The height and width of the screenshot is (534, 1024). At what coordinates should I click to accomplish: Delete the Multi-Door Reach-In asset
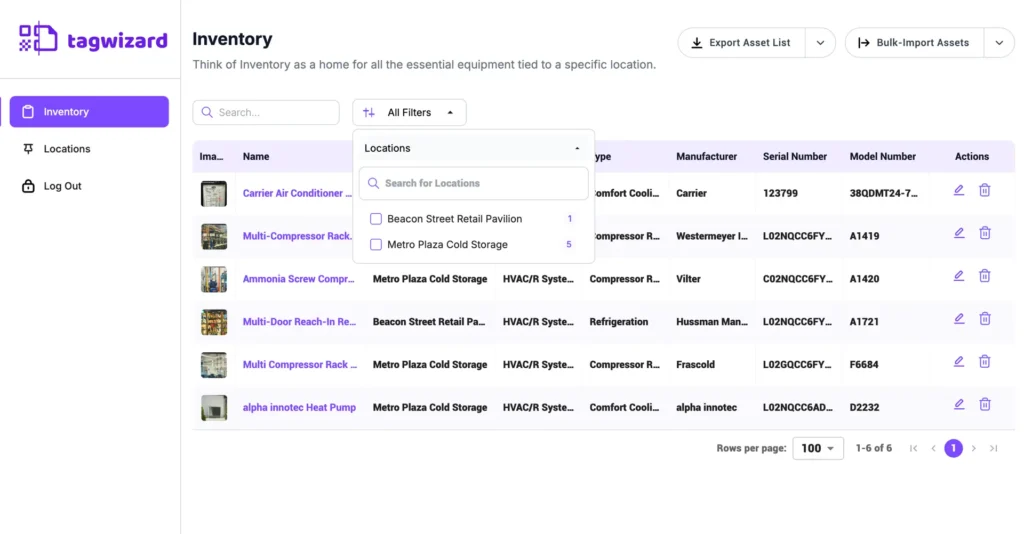[985, 319]
